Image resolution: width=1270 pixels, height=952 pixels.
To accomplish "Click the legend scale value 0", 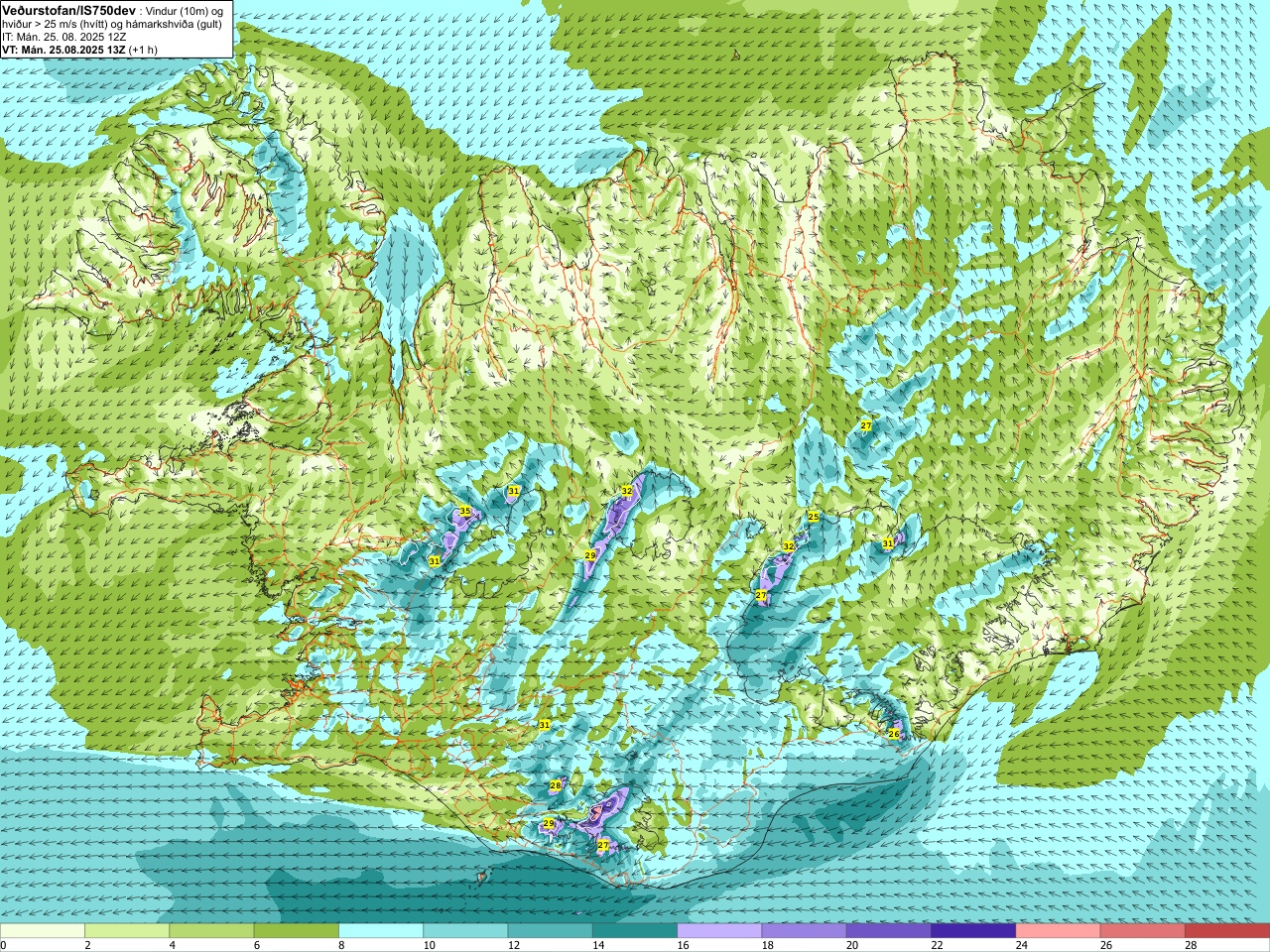I will pyautogui.click(x=4, y=945).
